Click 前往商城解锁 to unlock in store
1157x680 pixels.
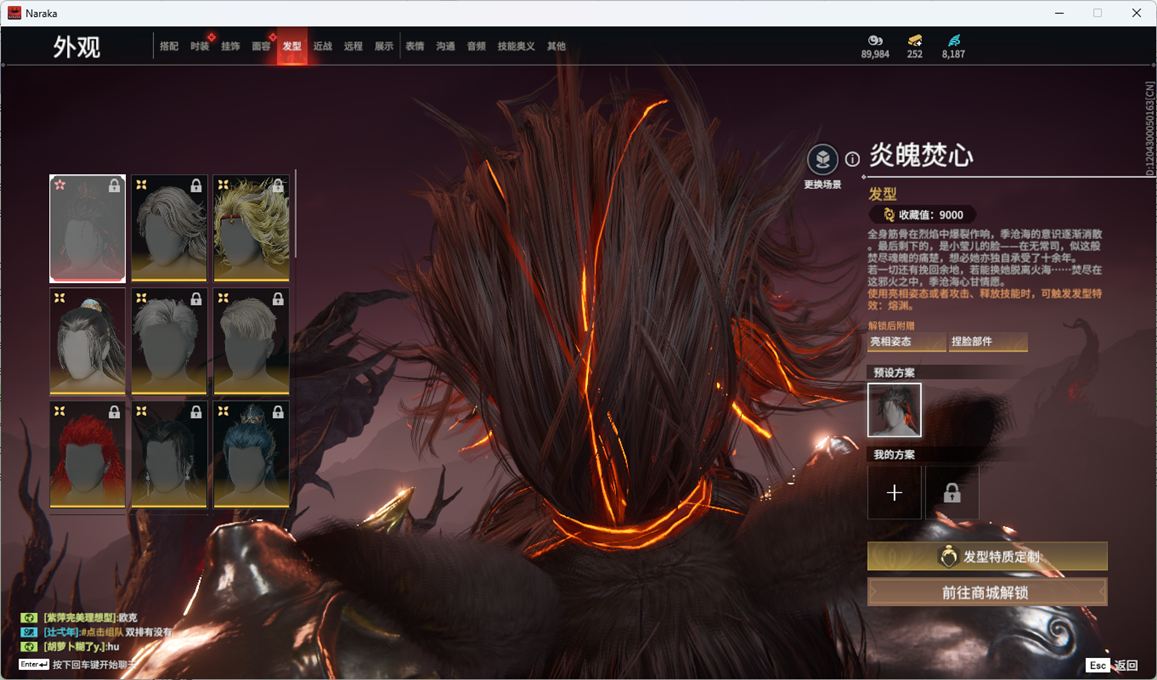(987, 592)
